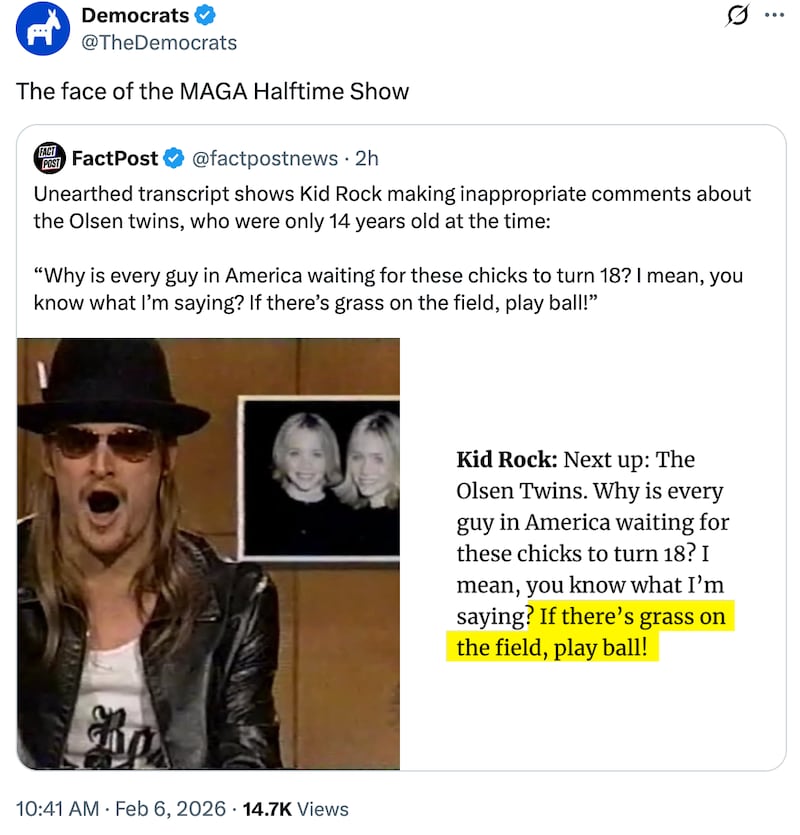Click the verified badge next to FactPost
The height and width of the screenshot is (835, 800).
[x=173, y=158]
